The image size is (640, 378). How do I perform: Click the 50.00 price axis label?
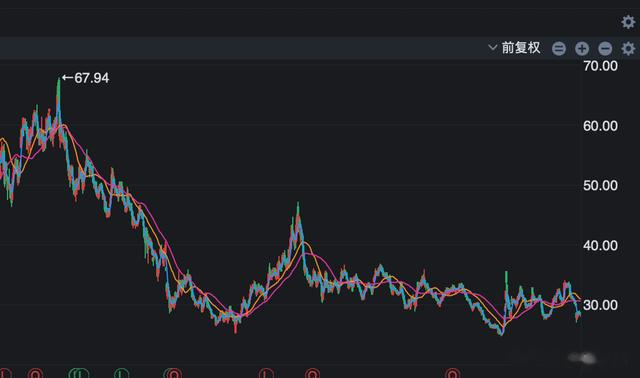click(600, 186)
